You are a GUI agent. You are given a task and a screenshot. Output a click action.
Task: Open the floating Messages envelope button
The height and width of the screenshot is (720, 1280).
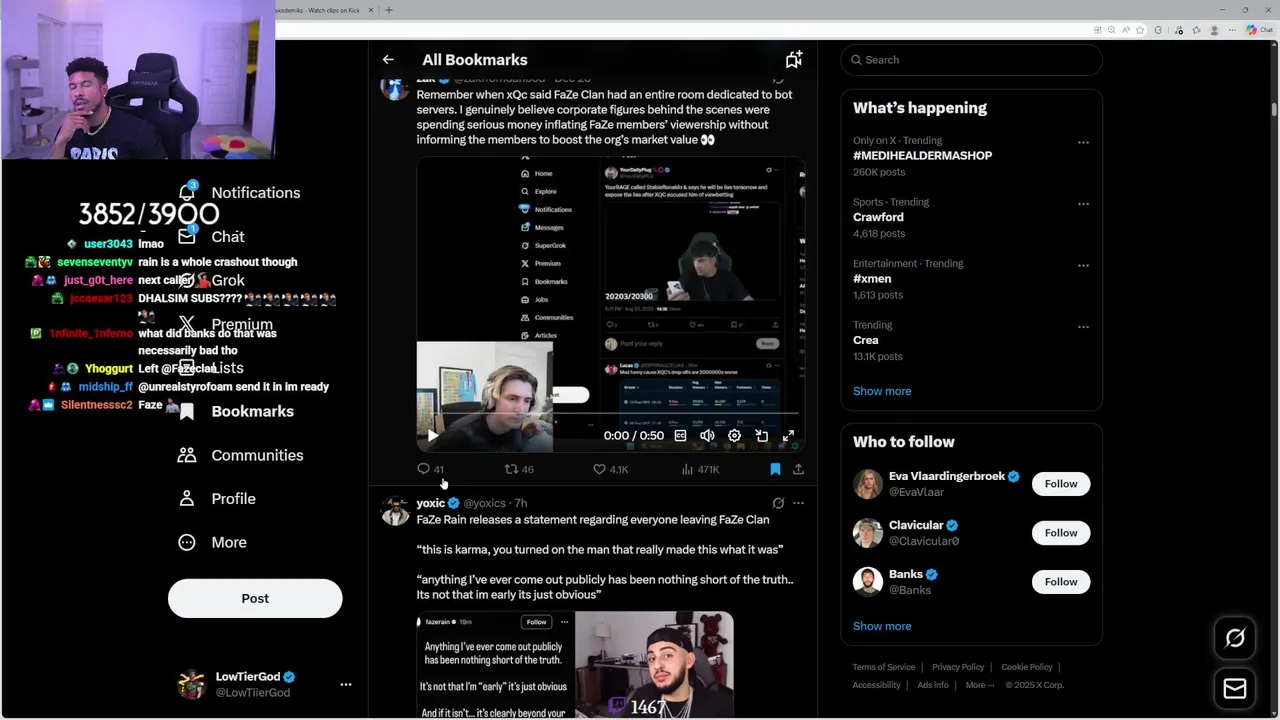(x=1235, y=689)
